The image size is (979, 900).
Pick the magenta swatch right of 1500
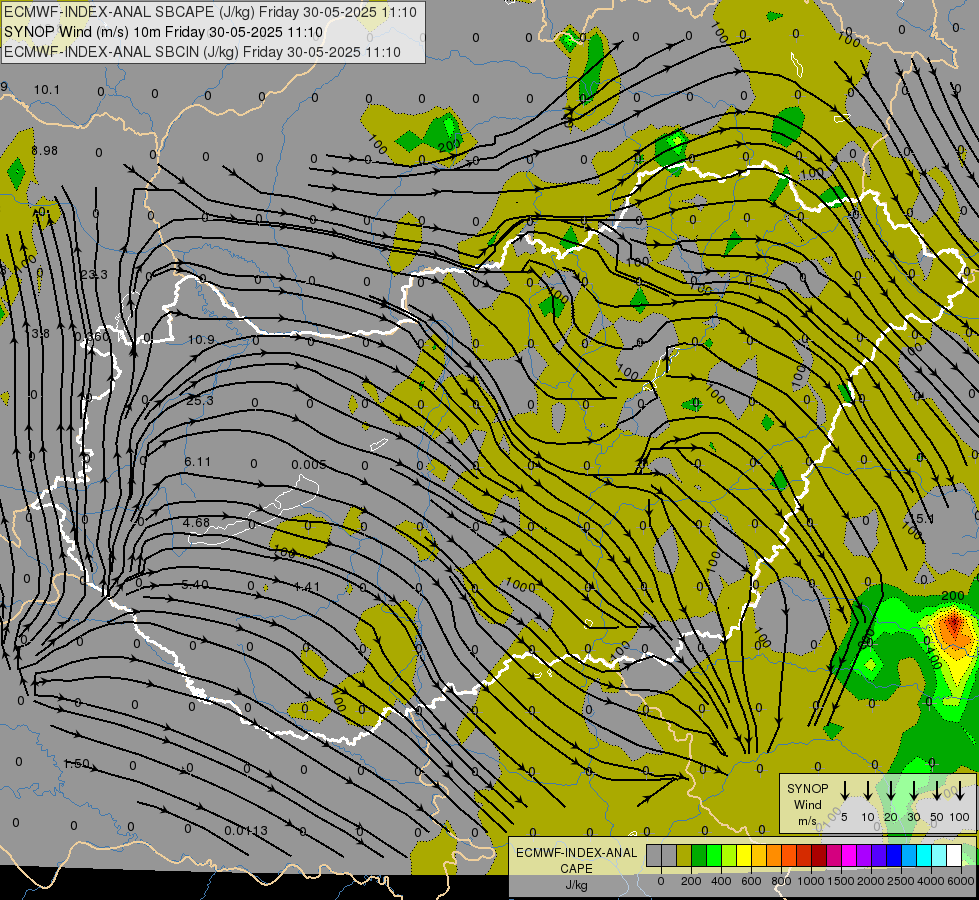coord(849,855)
